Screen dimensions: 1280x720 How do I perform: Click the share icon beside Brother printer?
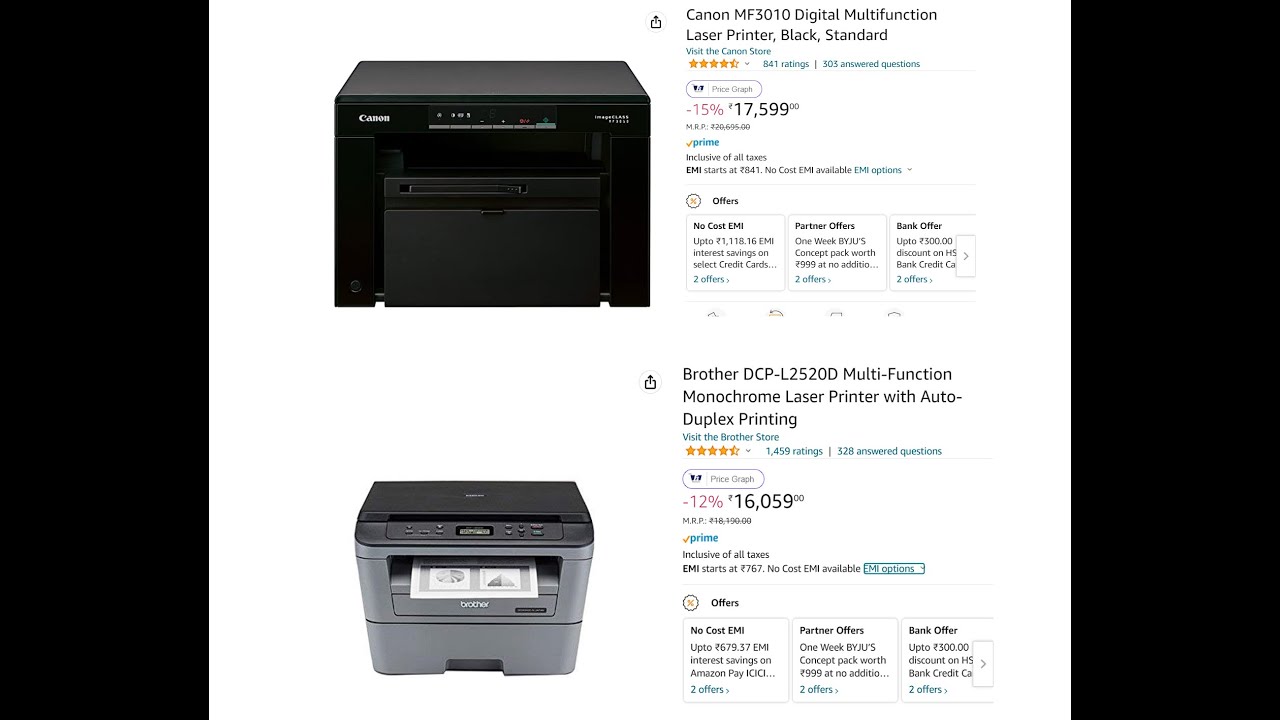coord(650,382)
